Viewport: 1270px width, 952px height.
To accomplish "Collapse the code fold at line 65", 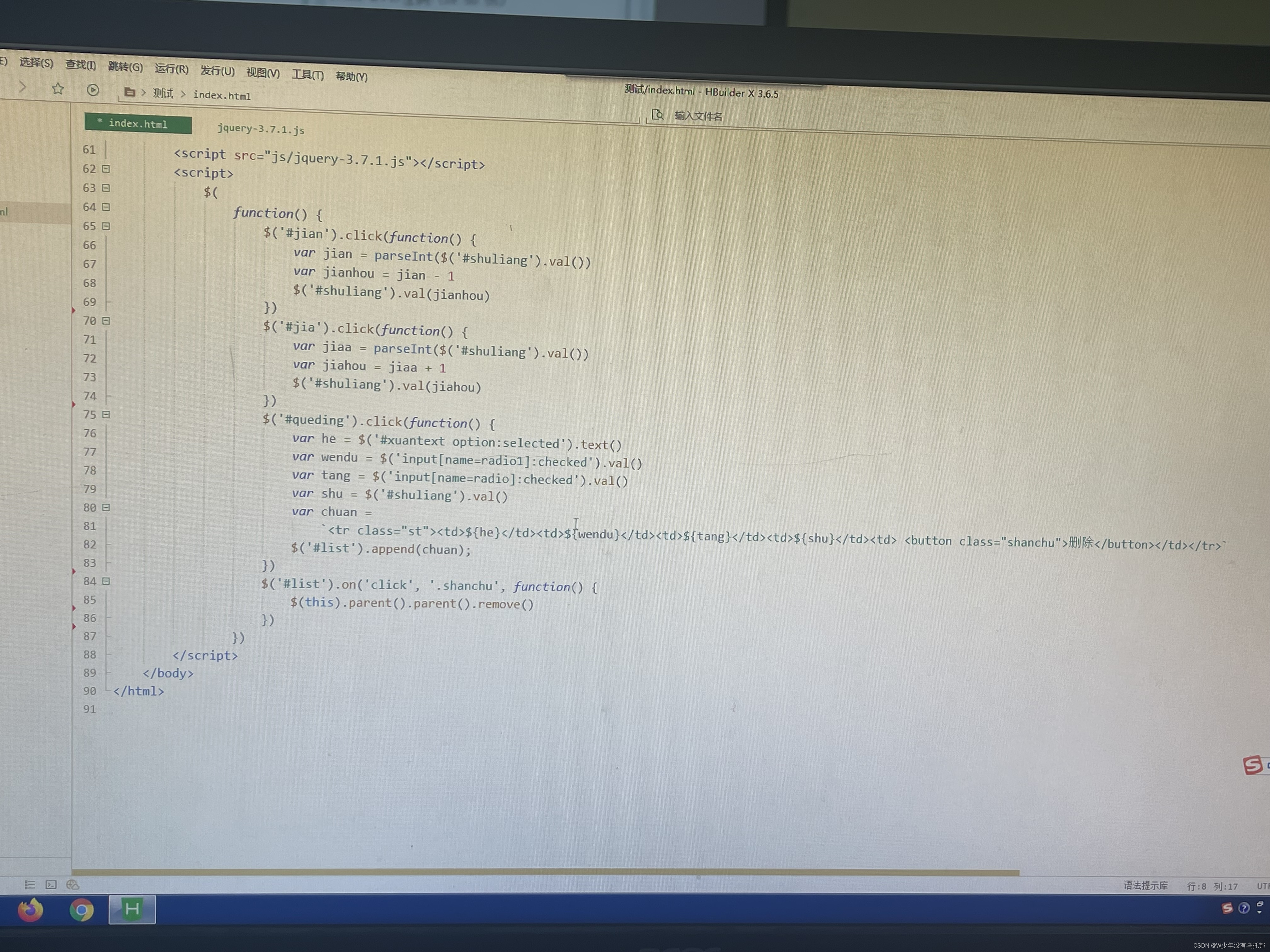I will pos(106,226).
